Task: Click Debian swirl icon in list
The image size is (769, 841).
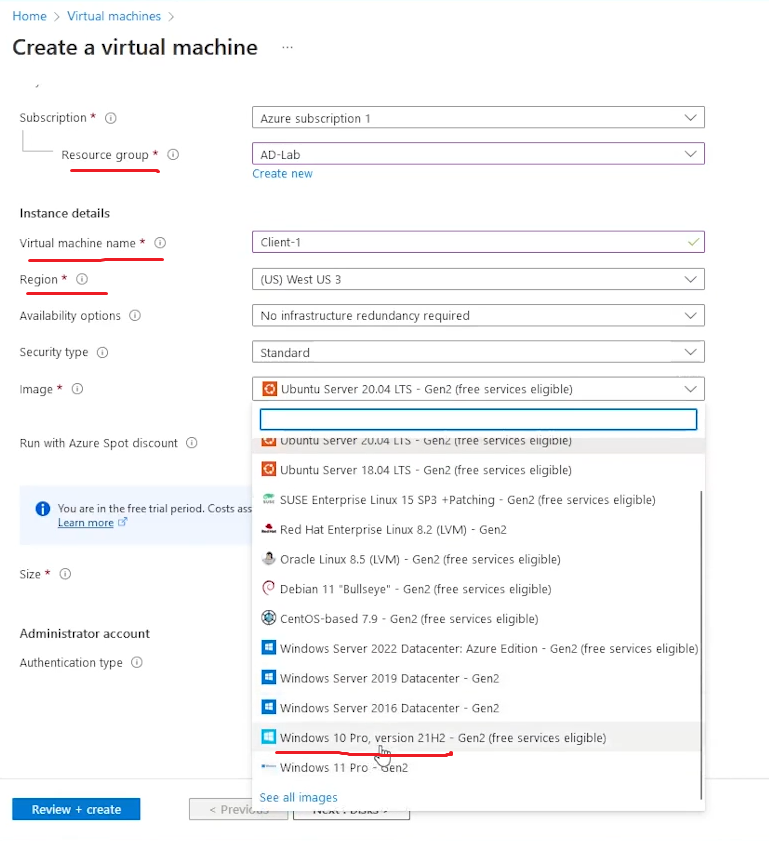Action: [269, 588]
